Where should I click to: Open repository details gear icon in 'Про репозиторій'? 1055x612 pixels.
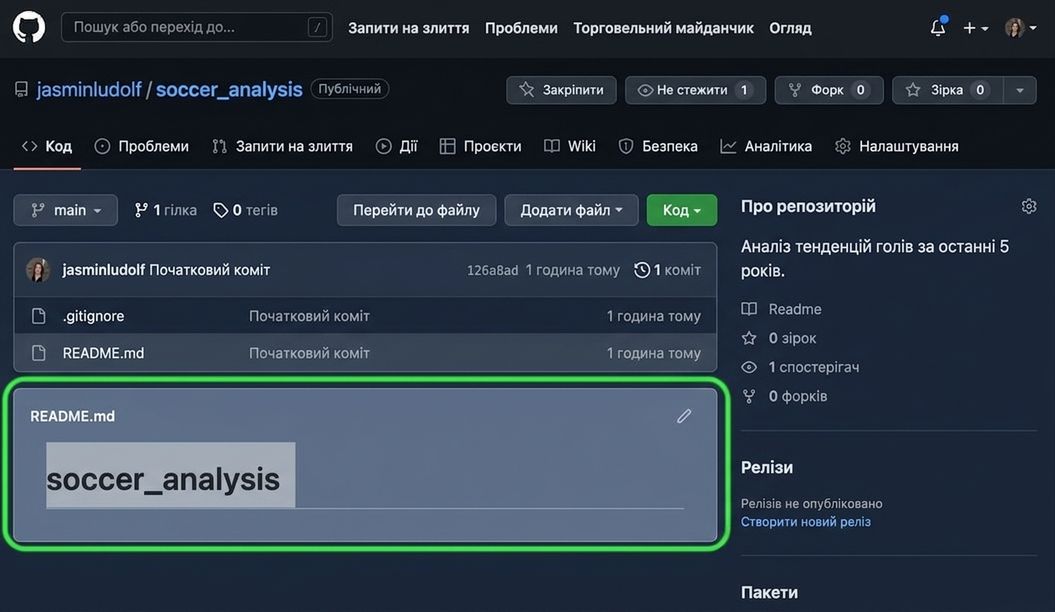(1029, 206)
